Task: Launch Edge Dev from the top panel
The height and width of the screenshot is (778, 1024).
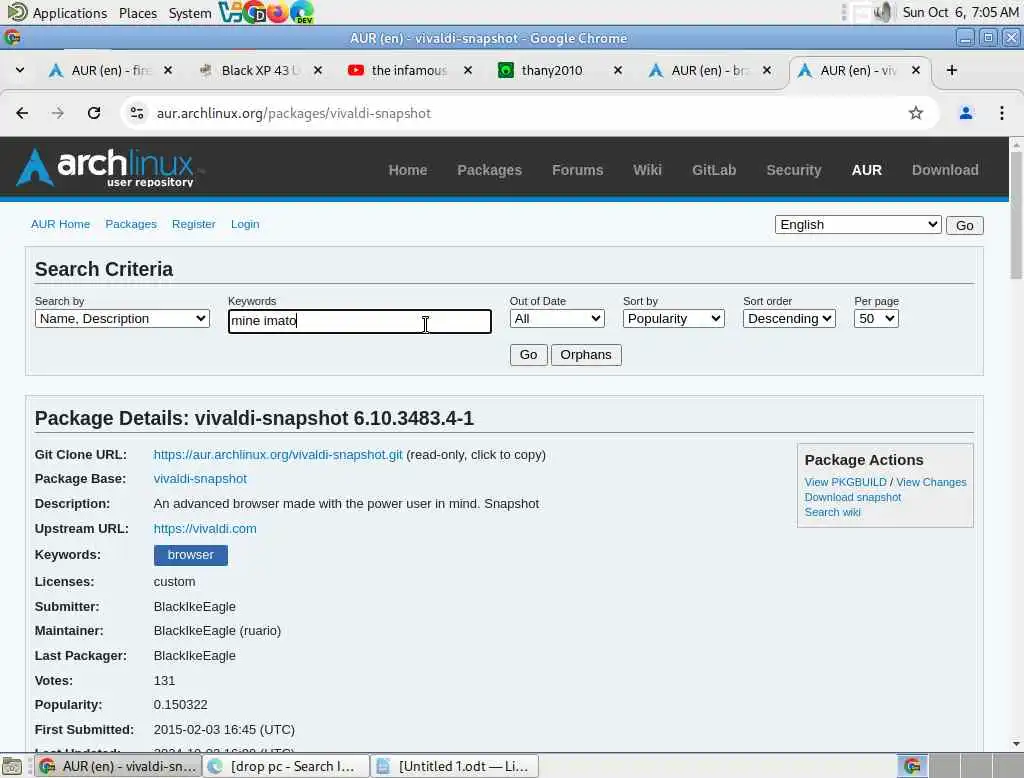Action: (302, 12)
